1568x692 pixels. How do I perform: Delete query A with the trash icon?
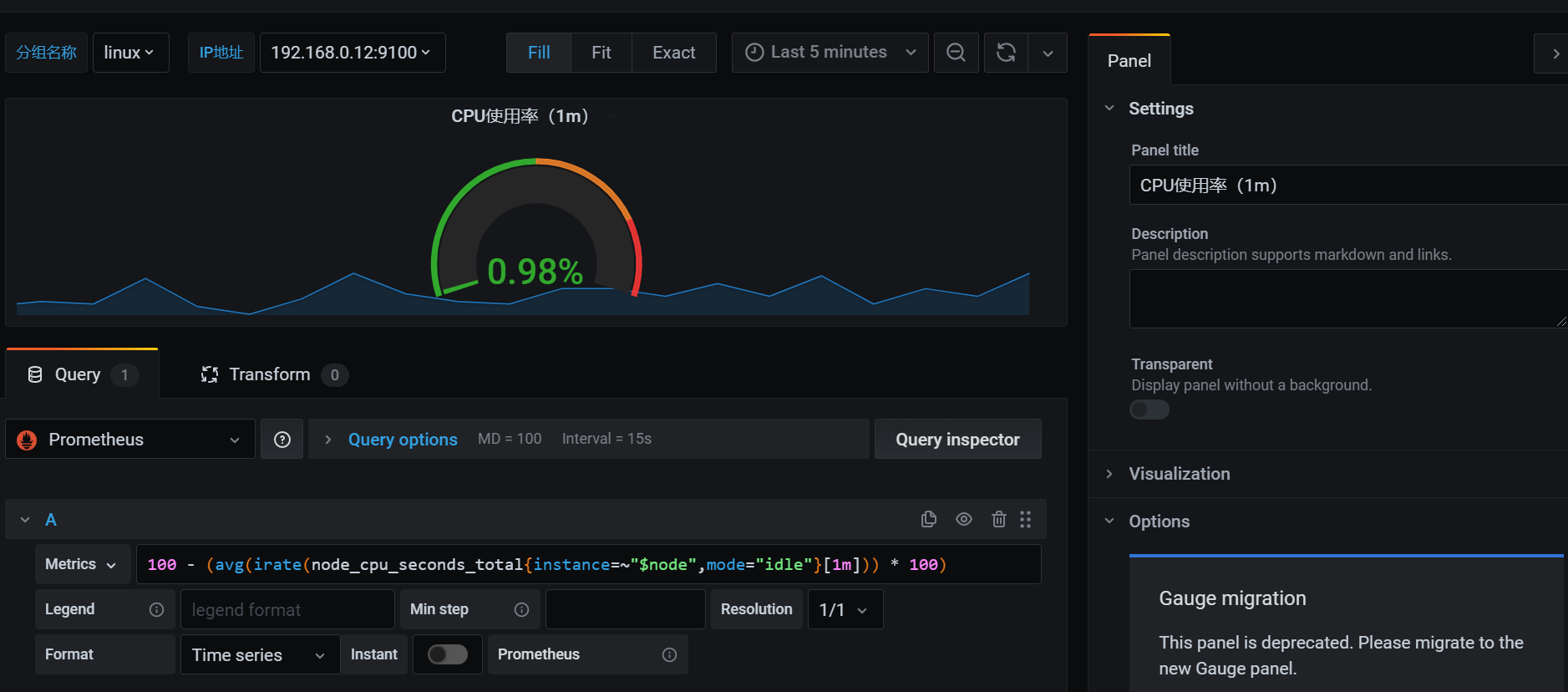coord(998,519)
